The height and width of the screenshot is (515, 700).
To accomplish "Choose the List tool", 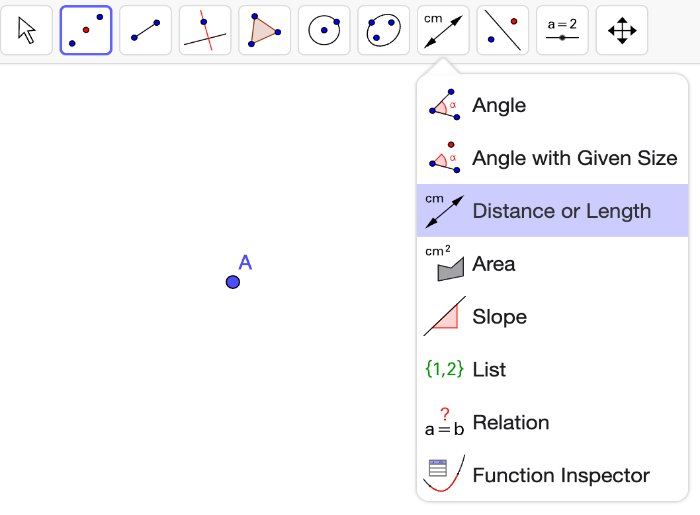I will pyautogui.click(x=552, y=370).
